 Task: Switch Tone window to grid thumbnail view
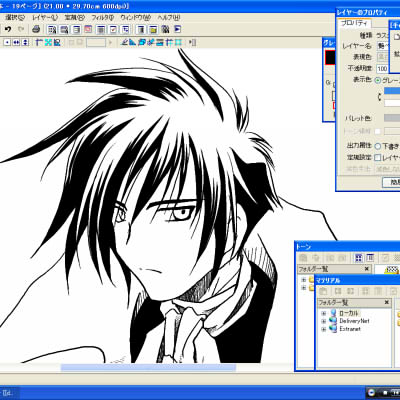(359, 258)
